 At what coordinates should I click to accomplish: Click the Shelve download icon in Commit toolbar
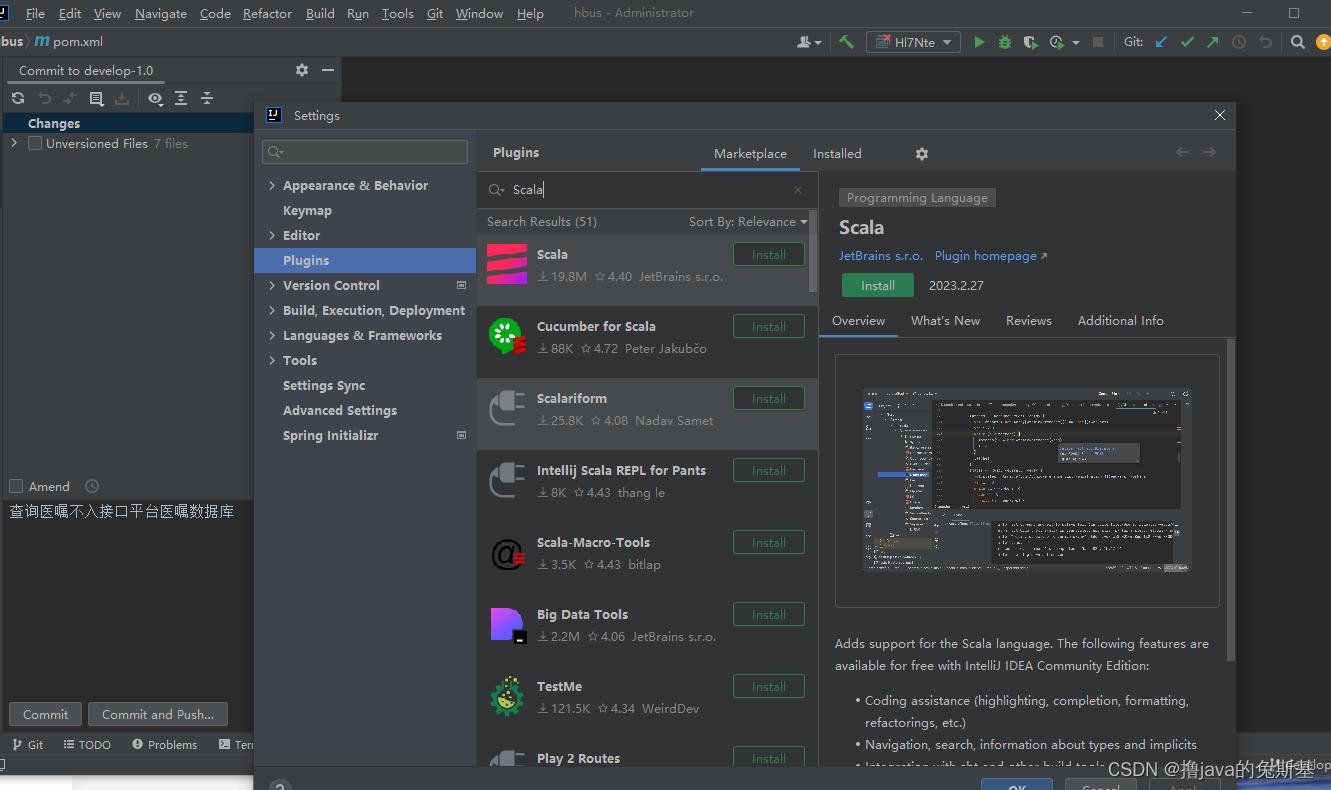point(122,98)
